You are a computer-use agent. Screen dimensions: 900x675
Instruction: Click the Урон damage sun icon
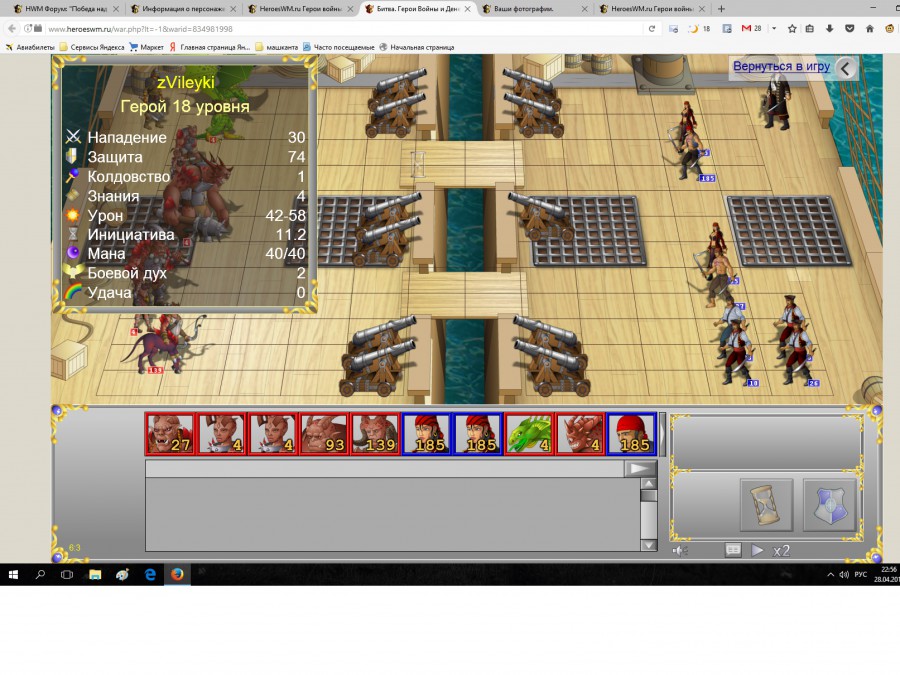coord(72,215)
